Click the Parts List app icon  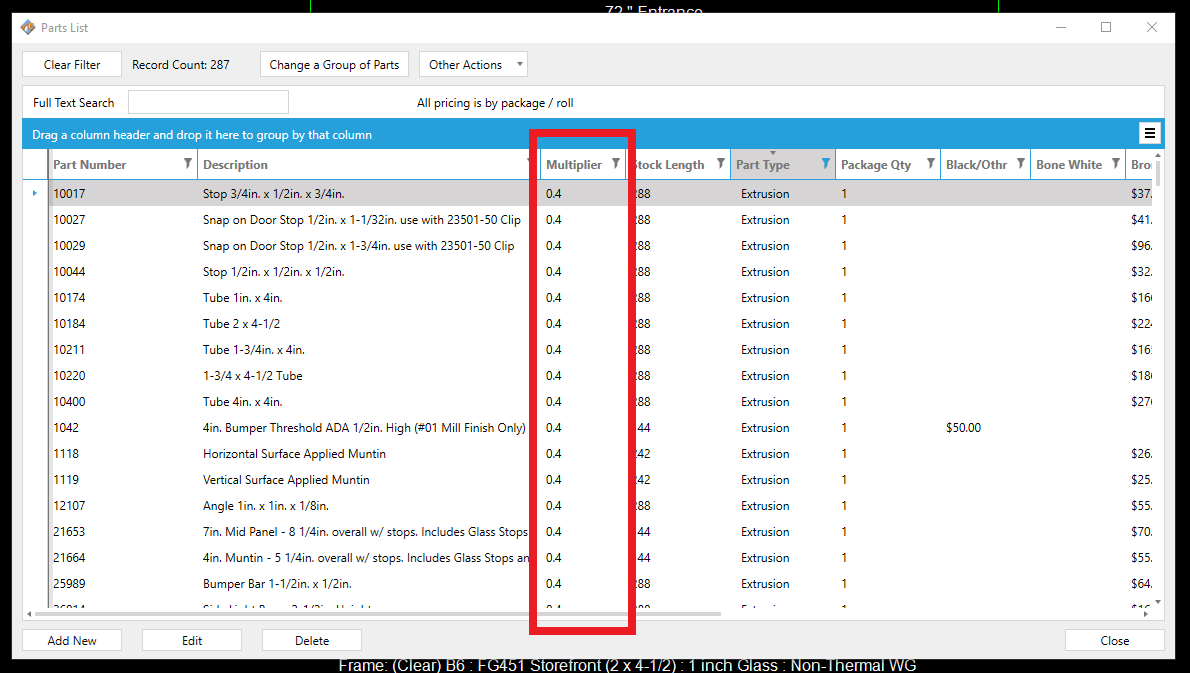28,27
